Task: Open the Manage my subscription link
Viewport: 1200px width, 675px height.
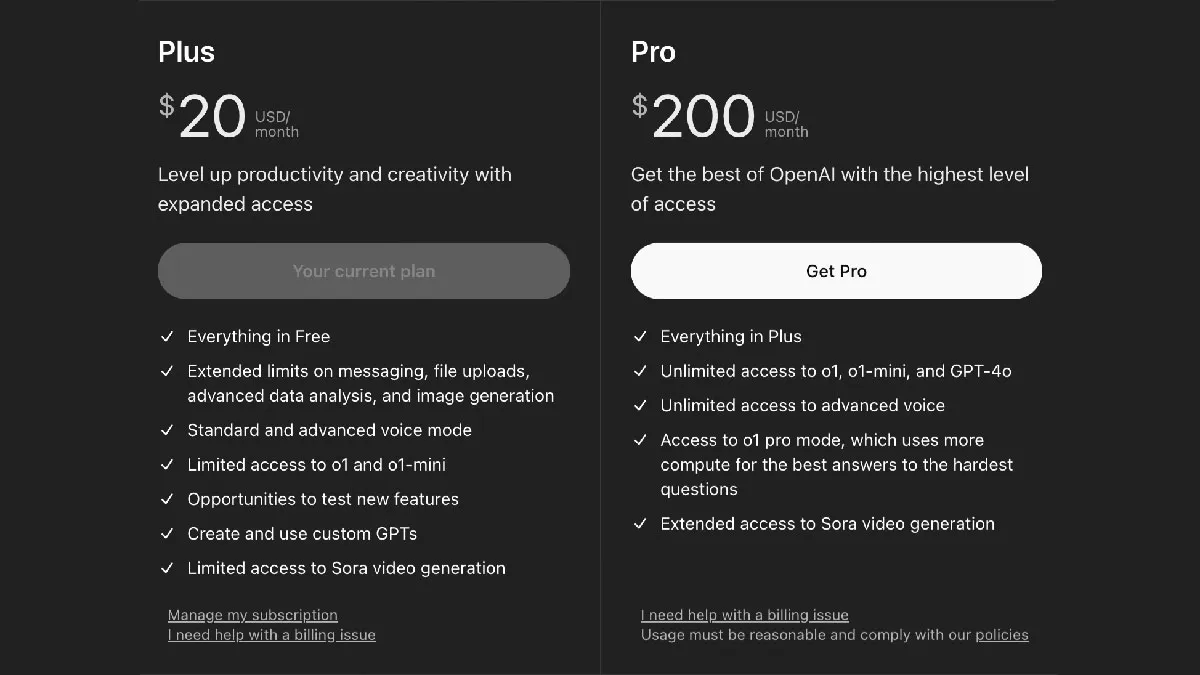Action: [253, 615]
